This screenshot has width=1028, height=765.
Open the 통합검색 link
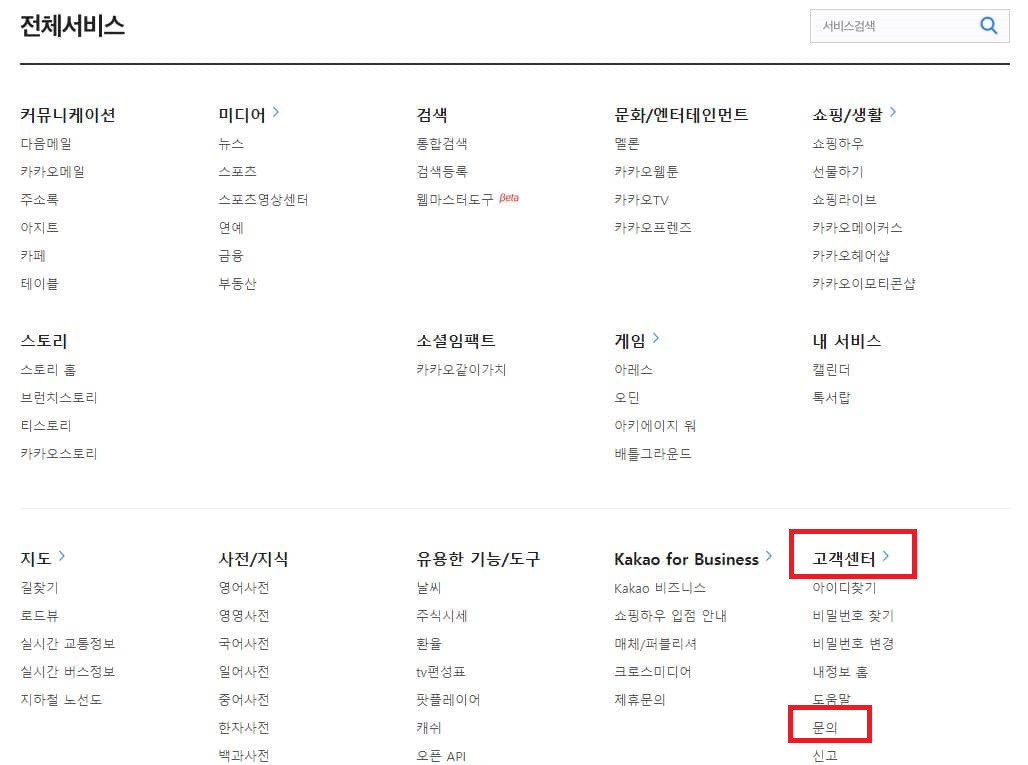click(x=442, y=144)
